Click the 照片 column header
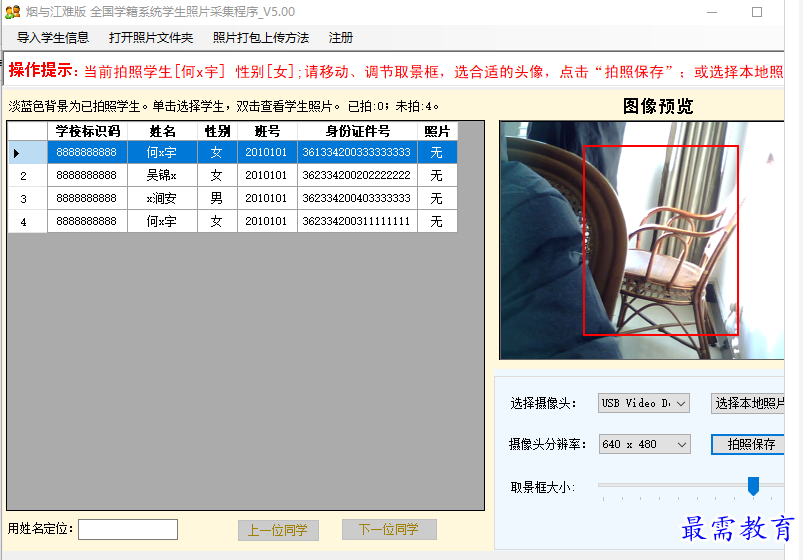Image resolution: width=803 pixels, height=560 pixels. click(x=437, y=131)
